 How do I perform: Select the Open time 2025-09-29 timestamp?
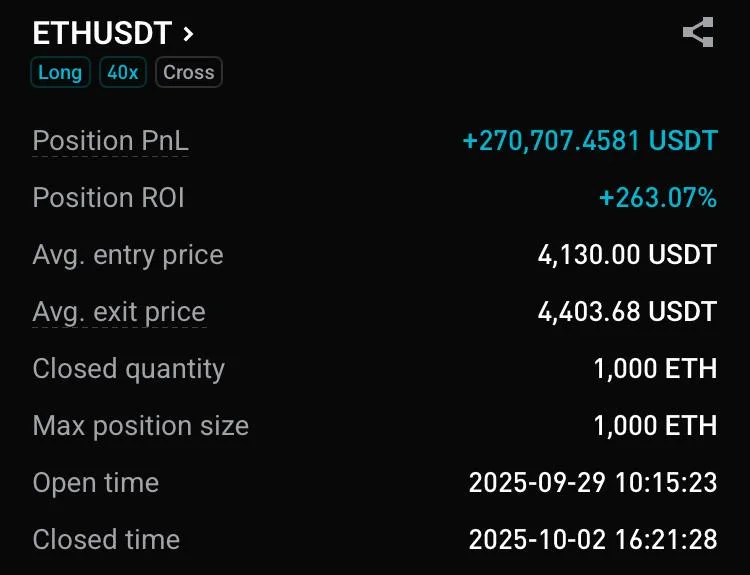pos(593,483)
